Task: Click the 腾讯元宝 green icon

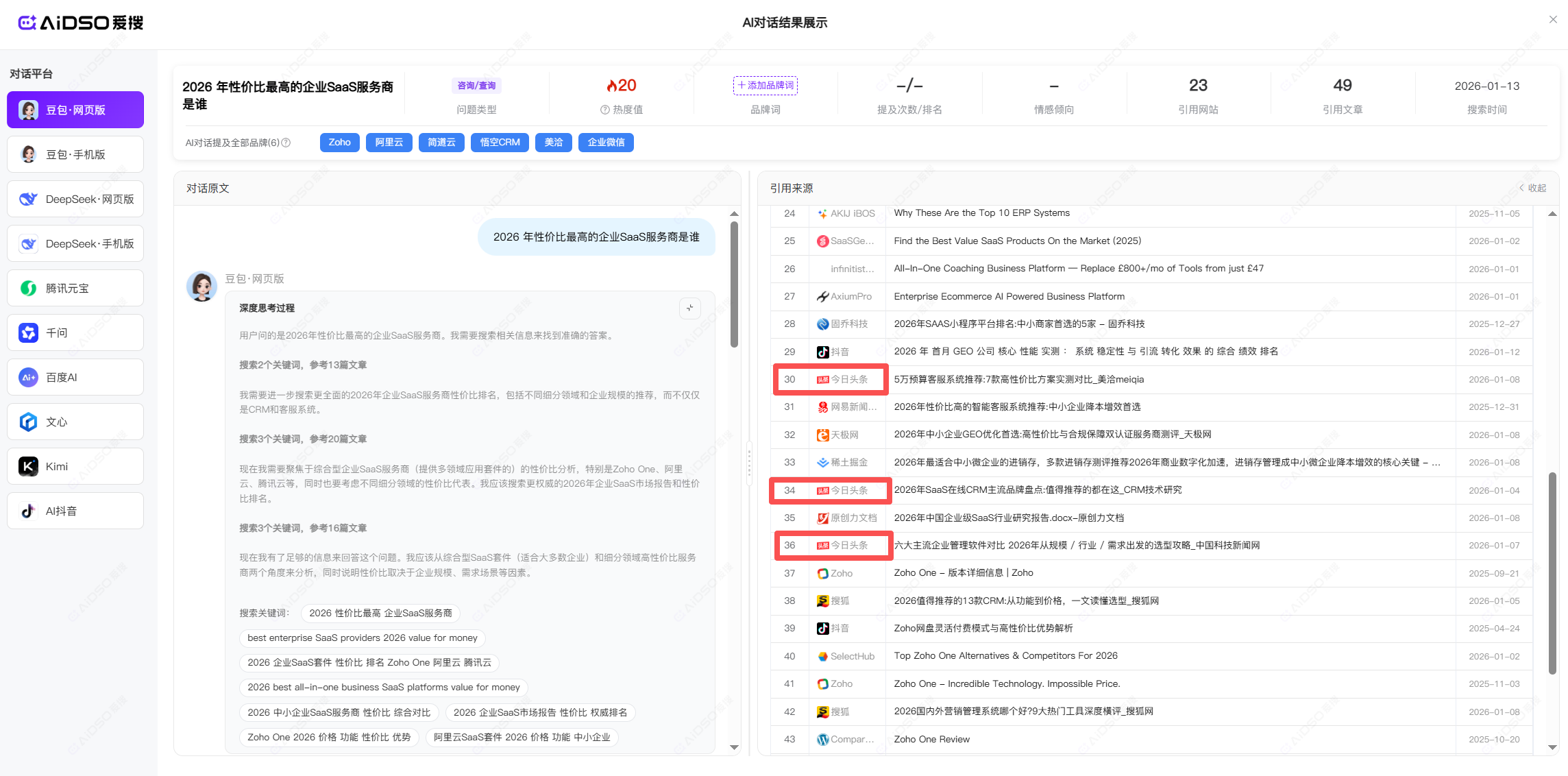Action: tap(28, 288)
